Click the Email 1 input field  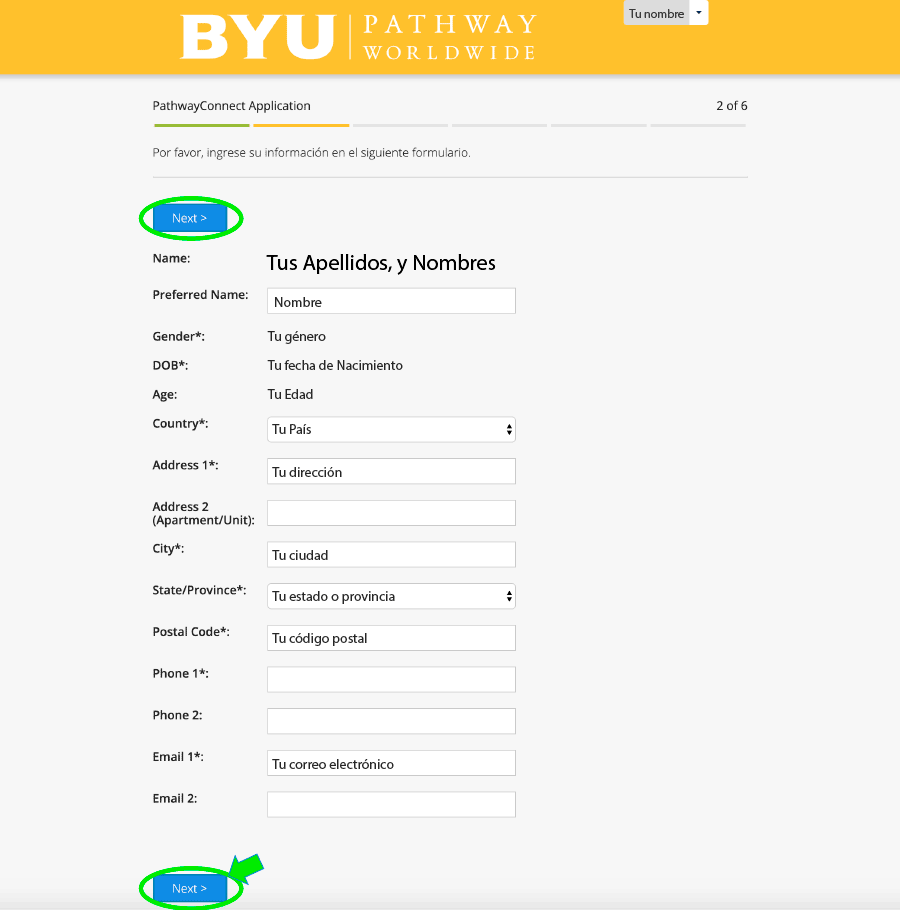pyautogui.click(x=391, y=763)
